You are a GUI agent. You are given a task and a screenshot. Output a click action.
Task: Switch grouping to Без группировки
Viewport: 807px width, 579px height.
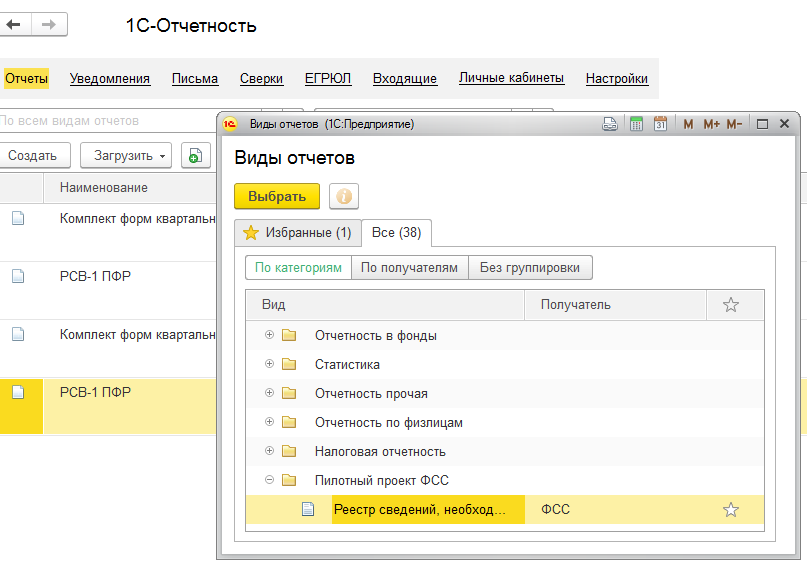(x=530, y=268)
